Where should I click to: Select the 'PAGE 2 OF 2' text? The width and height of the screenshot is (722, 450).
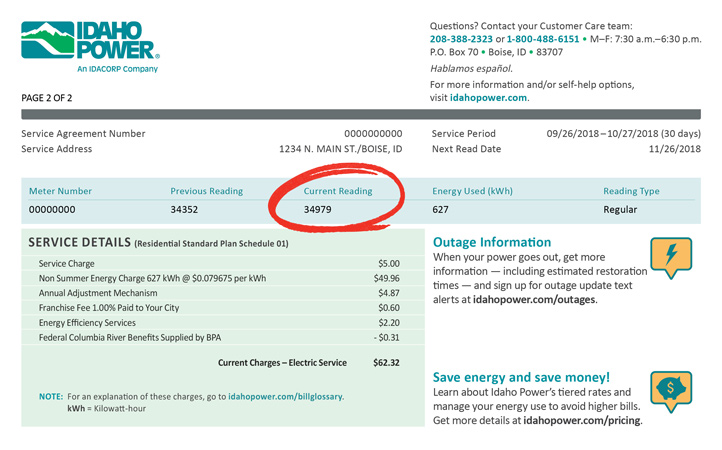click(x=47, y=98)
